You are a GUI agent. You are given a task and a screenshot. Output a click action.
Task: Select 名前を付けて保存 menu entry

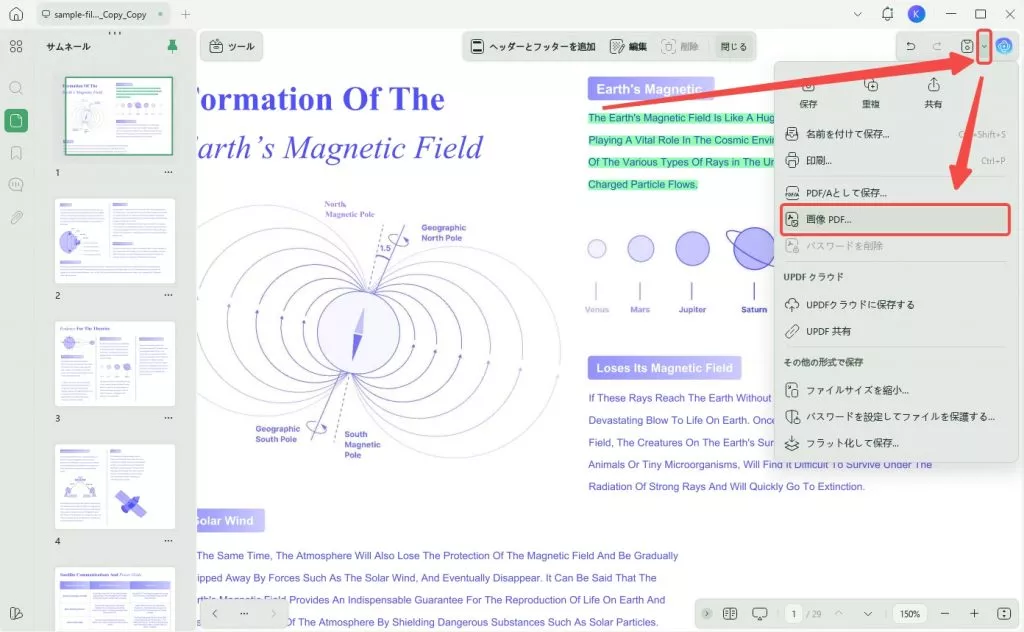point(895,134)
